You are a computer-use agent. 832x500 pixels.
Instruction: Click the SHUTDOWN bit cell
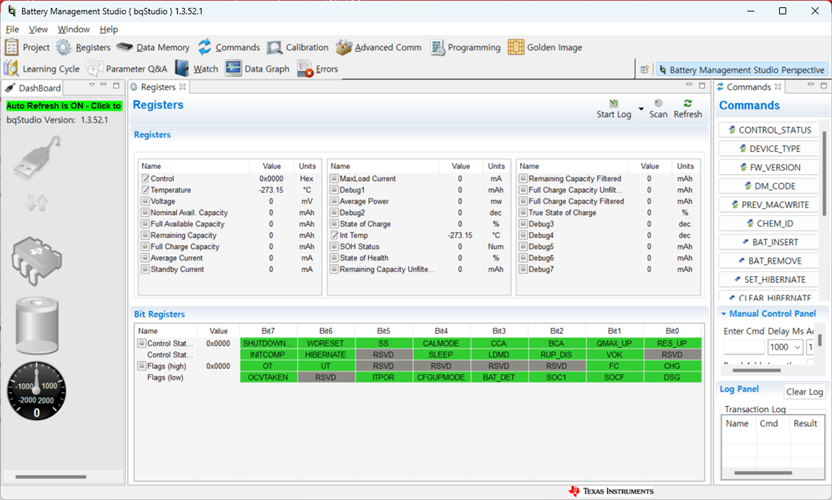pyautogui.click(x=268, y=343)
